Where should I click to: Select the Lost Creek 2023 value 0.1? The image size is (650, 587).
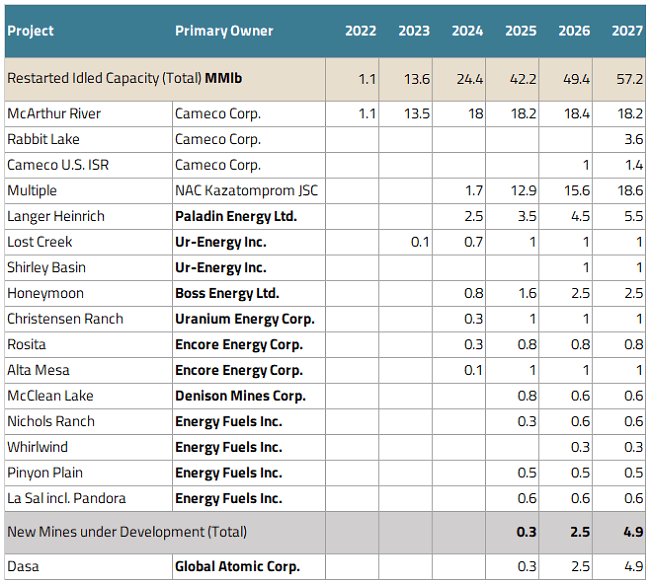[x=420, y=242]
